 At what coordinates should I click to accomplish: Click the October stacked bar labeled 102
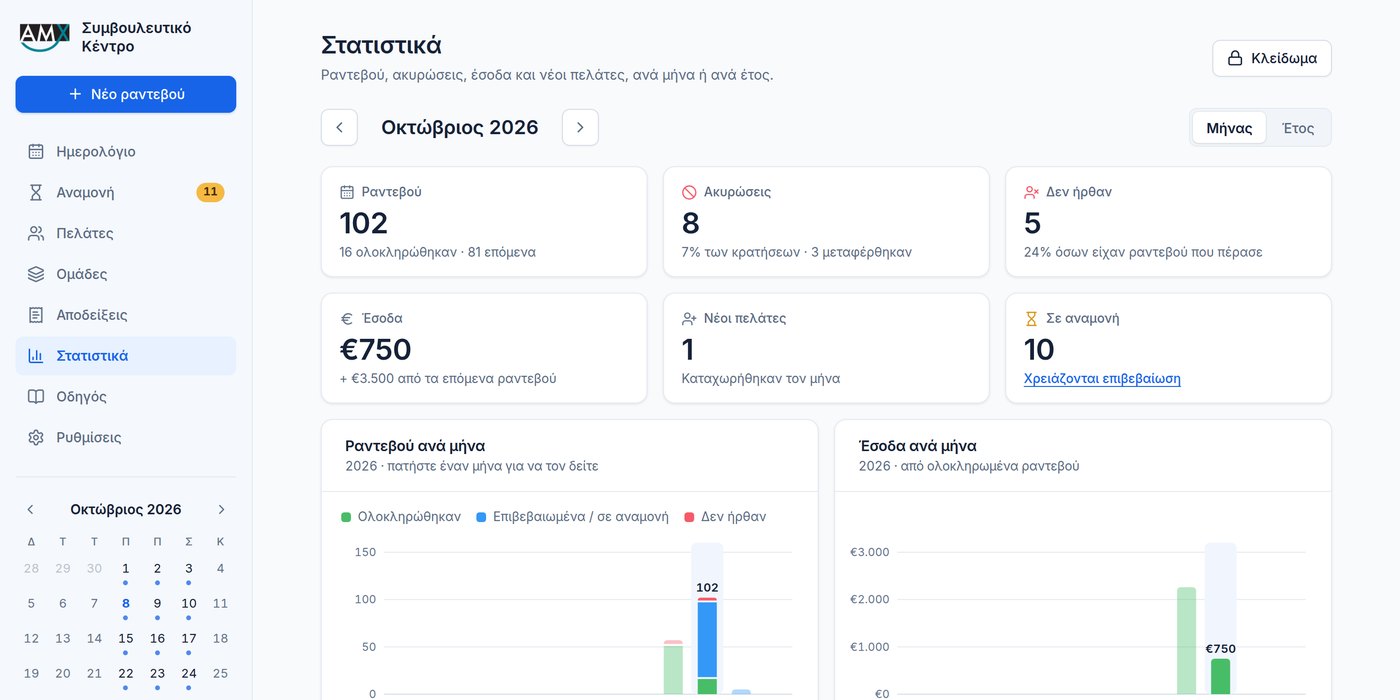pos(707,645)
